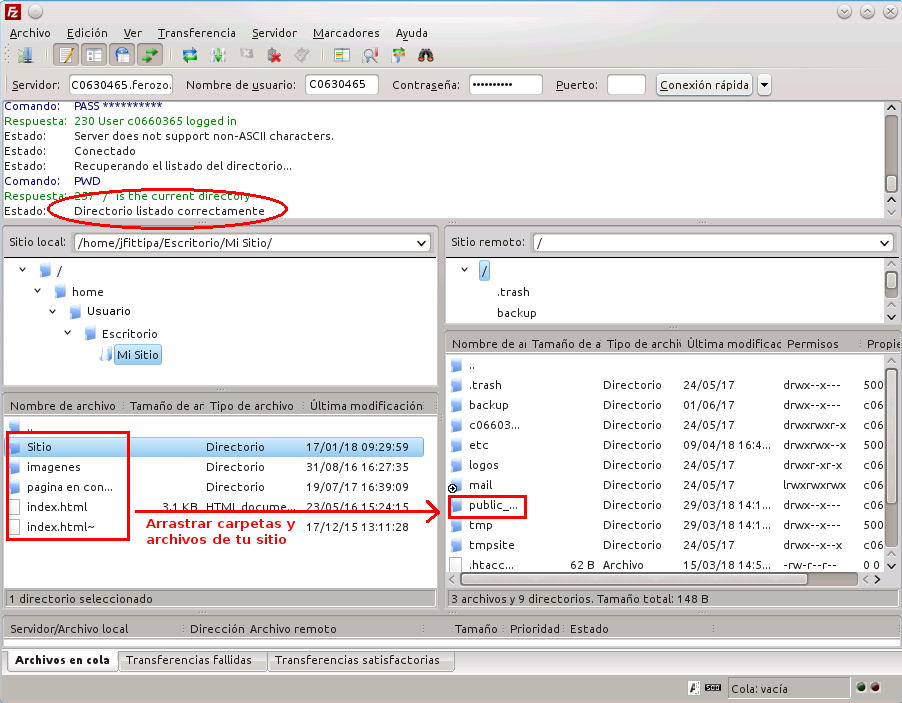Focus the Nombre de usuario field

click(x=342, y=85)
